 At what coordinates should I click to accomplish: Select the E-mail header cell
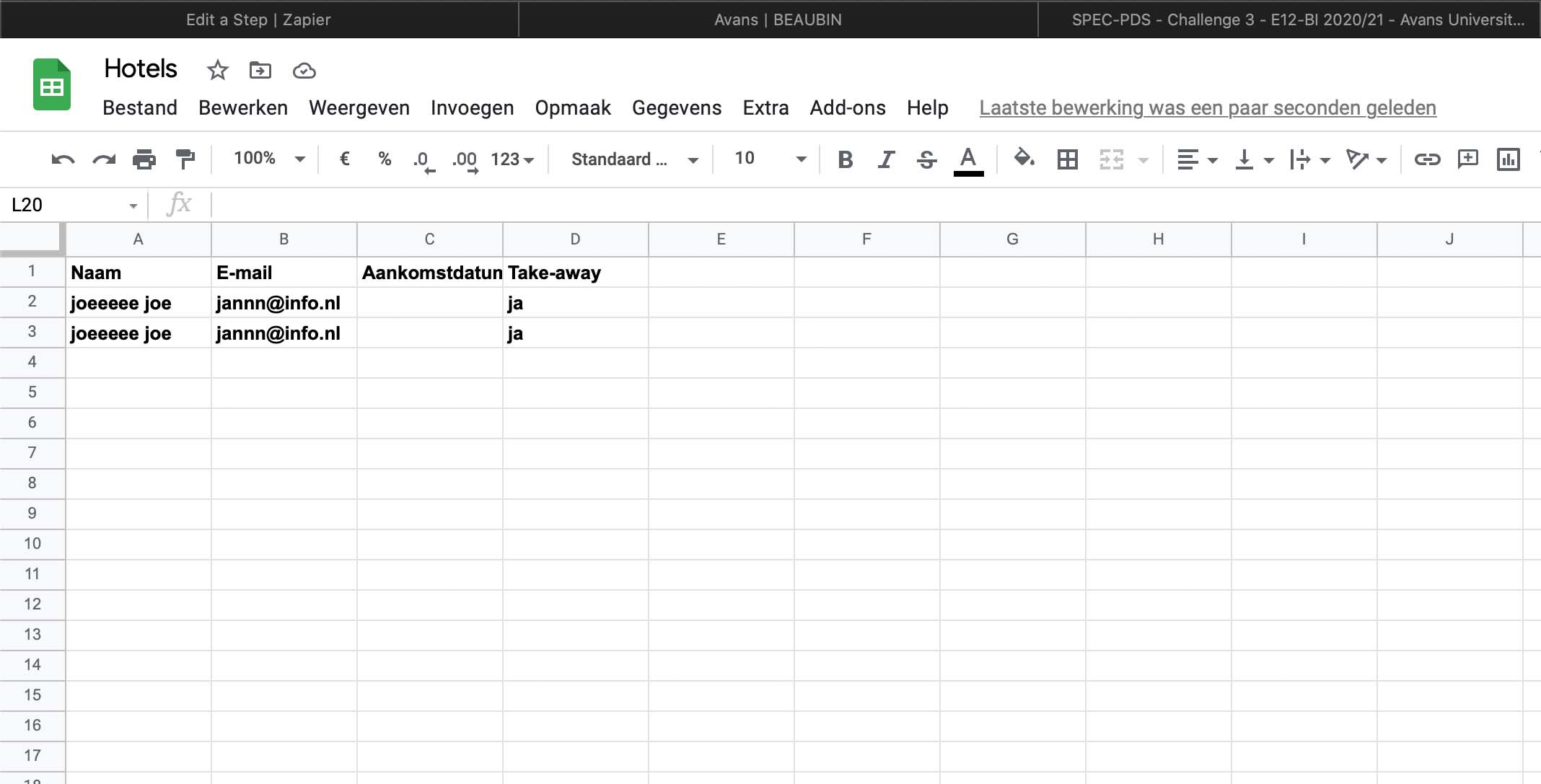[284, 272]
